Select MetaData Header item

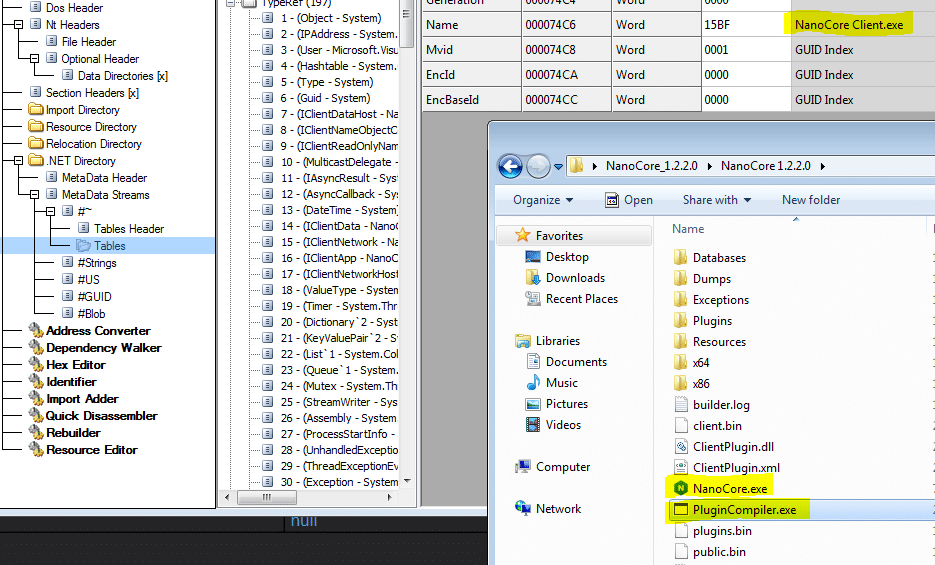(x=104, y=178)
